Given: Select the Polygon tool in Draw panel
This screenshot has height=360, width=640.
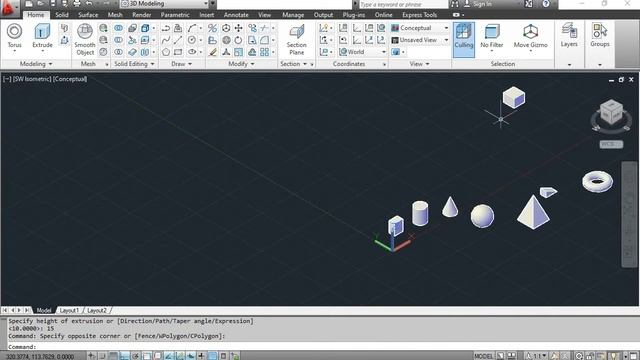Looking at the screenshot, I should pos(166,52).
